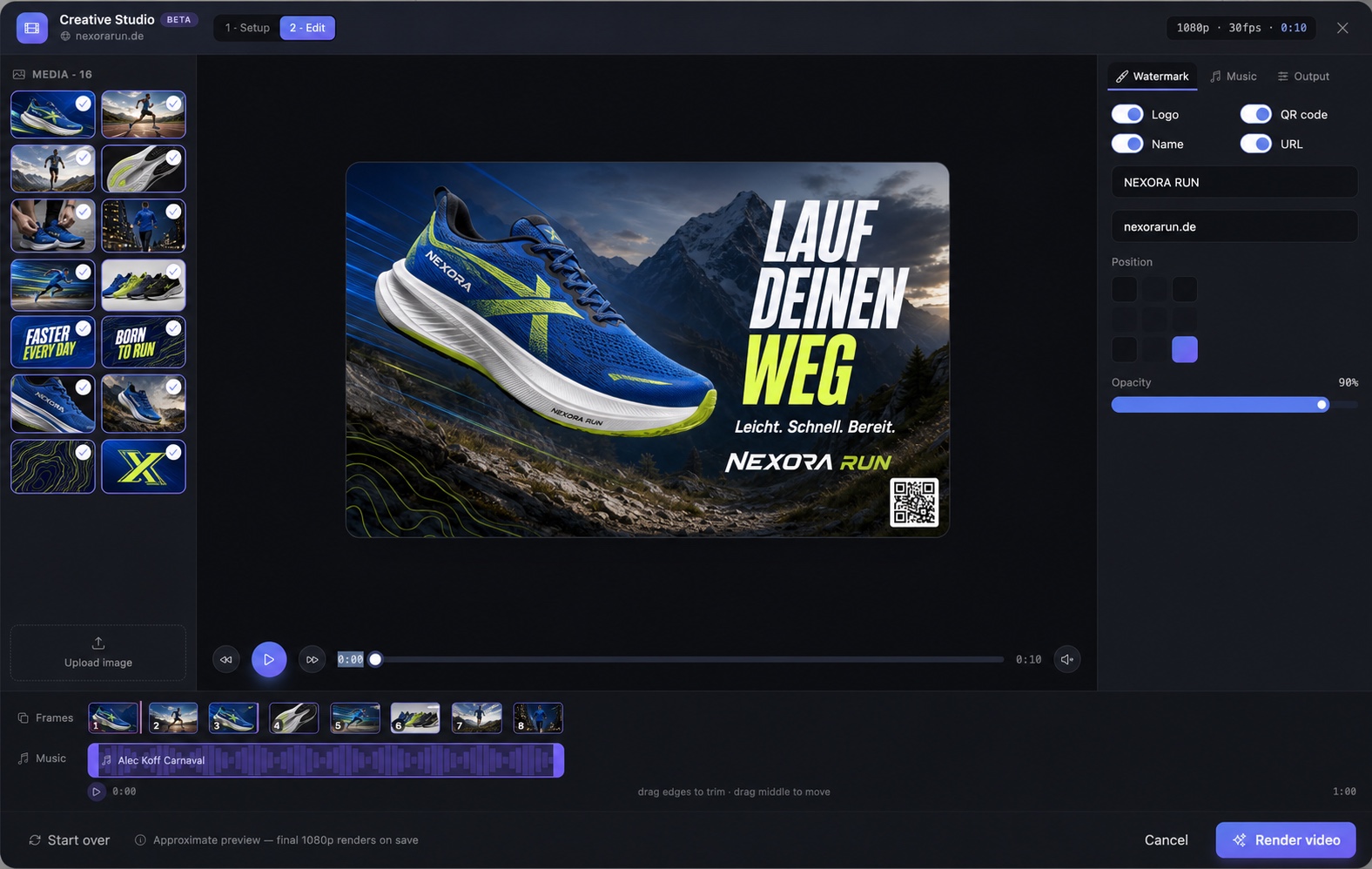The image size is (1372, 869).
Task: Uncheck the BORN TO RUN thumbnail checkmark
Action: 174,328
